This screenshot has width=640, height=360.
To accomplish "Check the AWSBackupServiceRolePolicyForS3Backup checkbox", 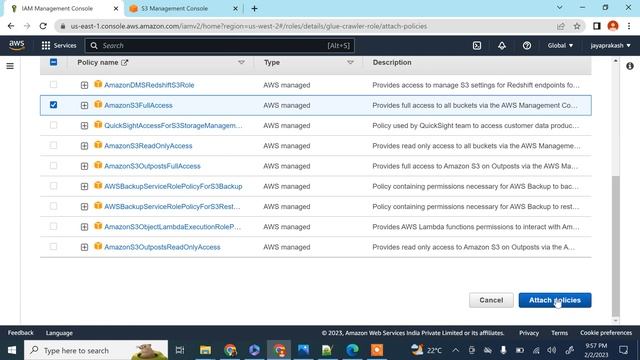I will [53, 186].
